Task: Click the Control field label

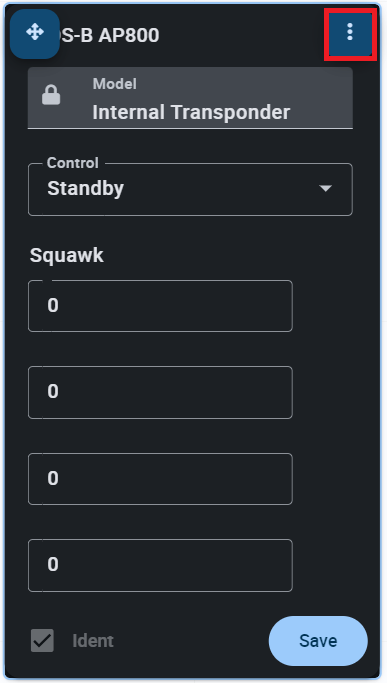Action: coord(73,162)
